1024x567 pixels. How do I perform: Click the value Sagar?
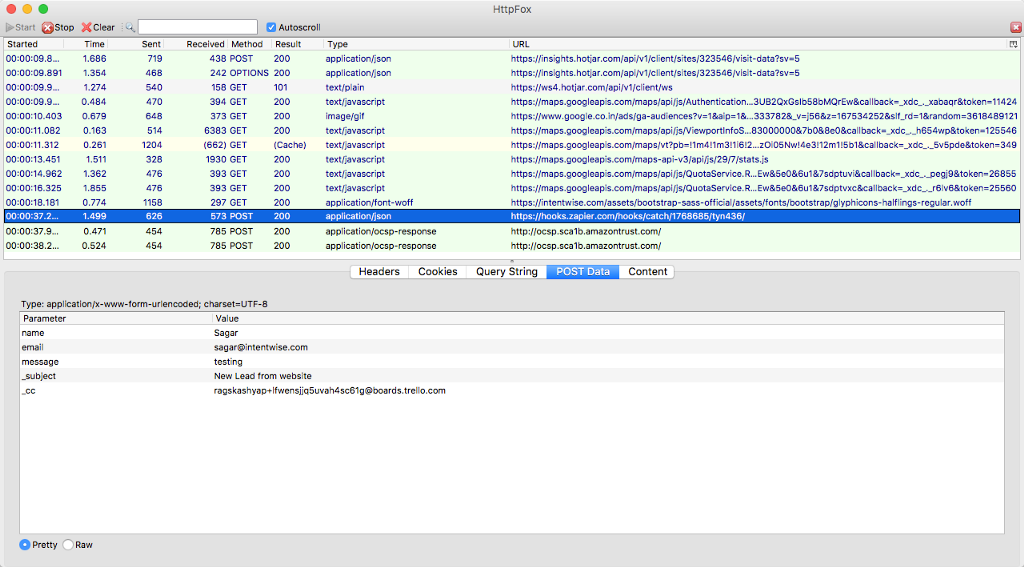[226, 333]
